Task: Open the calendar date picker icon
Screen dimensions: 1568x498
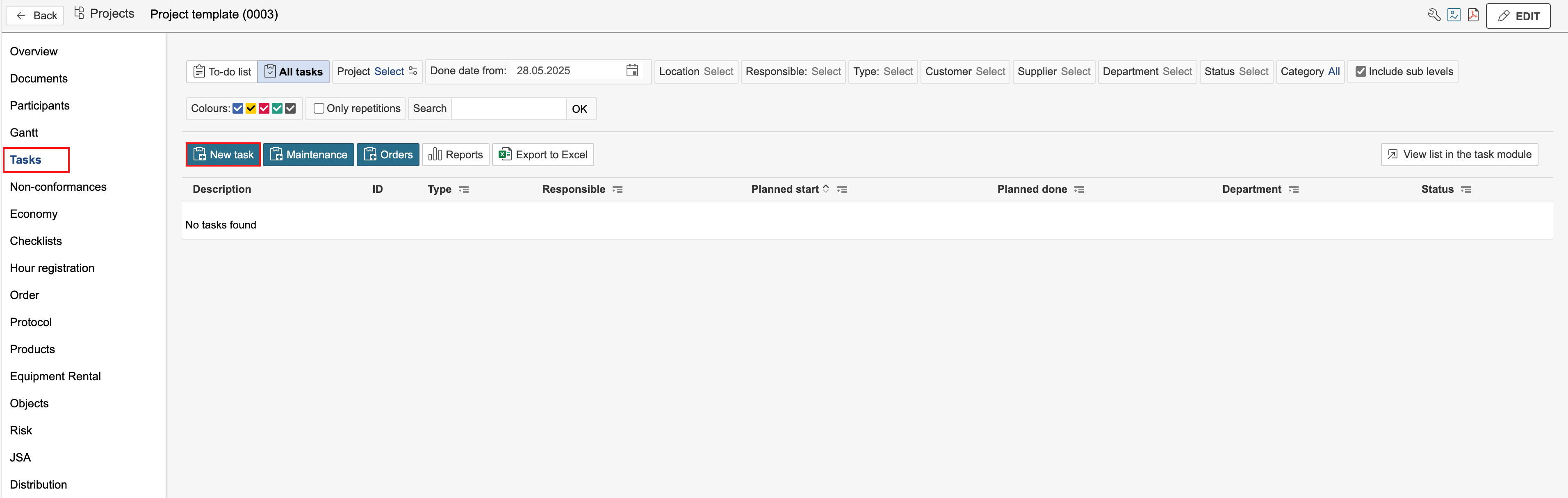Action: [x=632, y=71]
